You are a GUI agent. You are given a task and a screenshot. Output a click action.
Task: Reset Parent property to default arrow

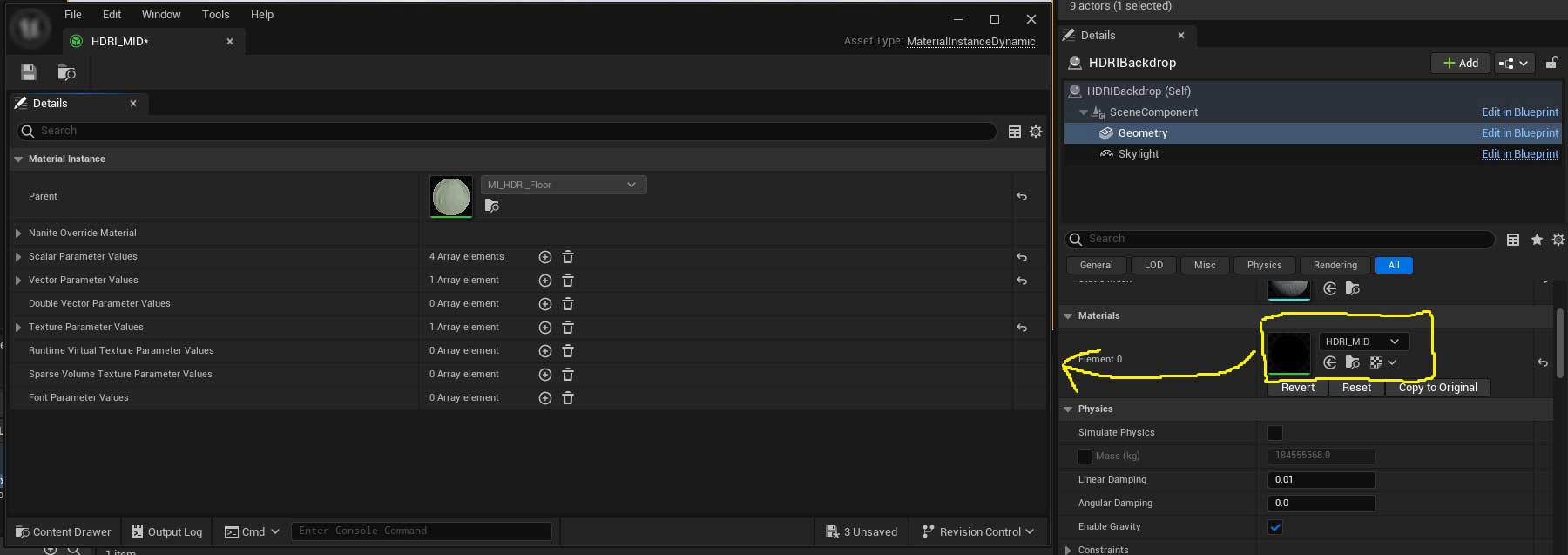pos(1022,196)
